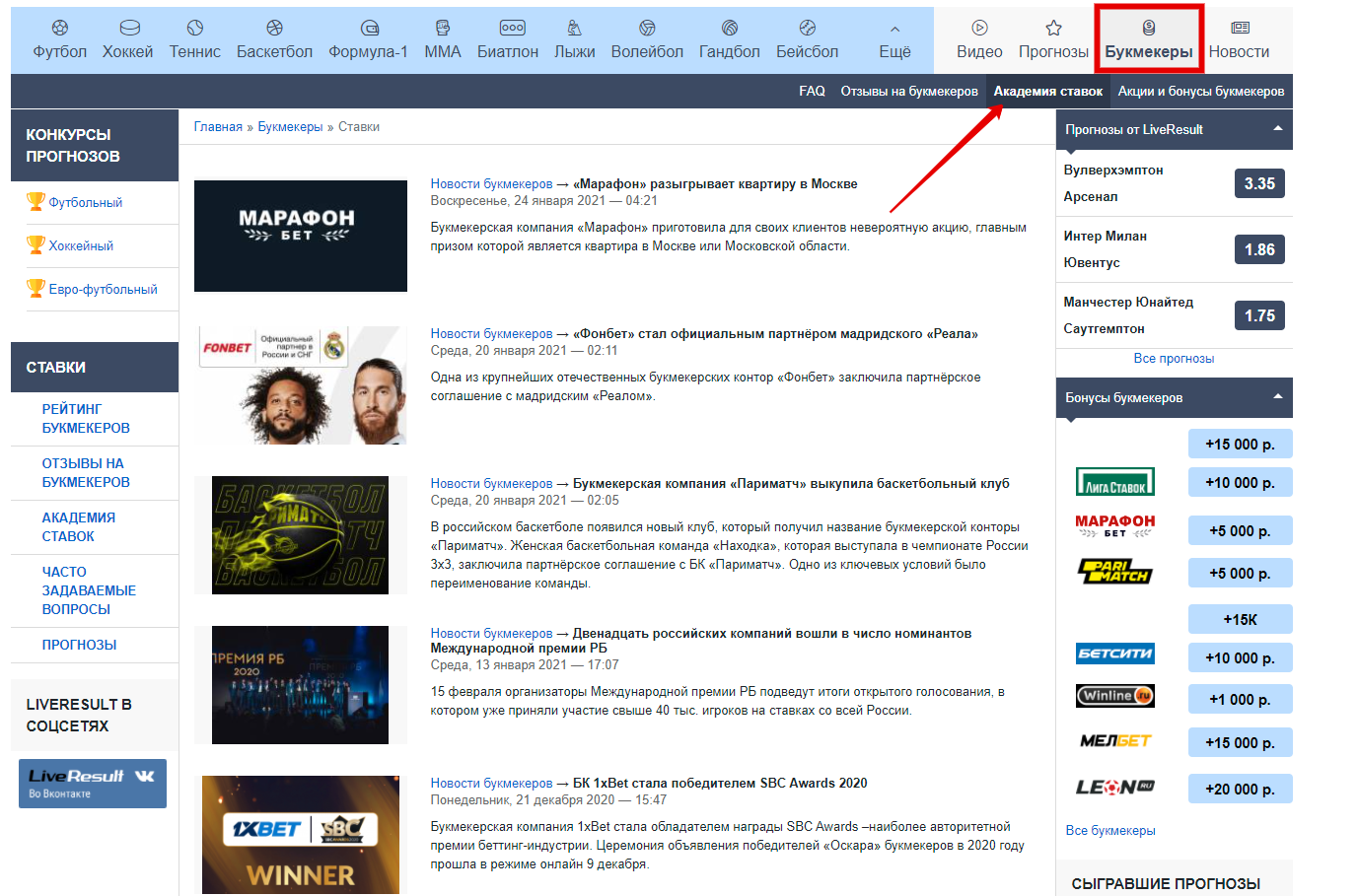This screenshot has width=1358, height=896.
Task: Switch to Академия ставок tab
Action: 1047,91
